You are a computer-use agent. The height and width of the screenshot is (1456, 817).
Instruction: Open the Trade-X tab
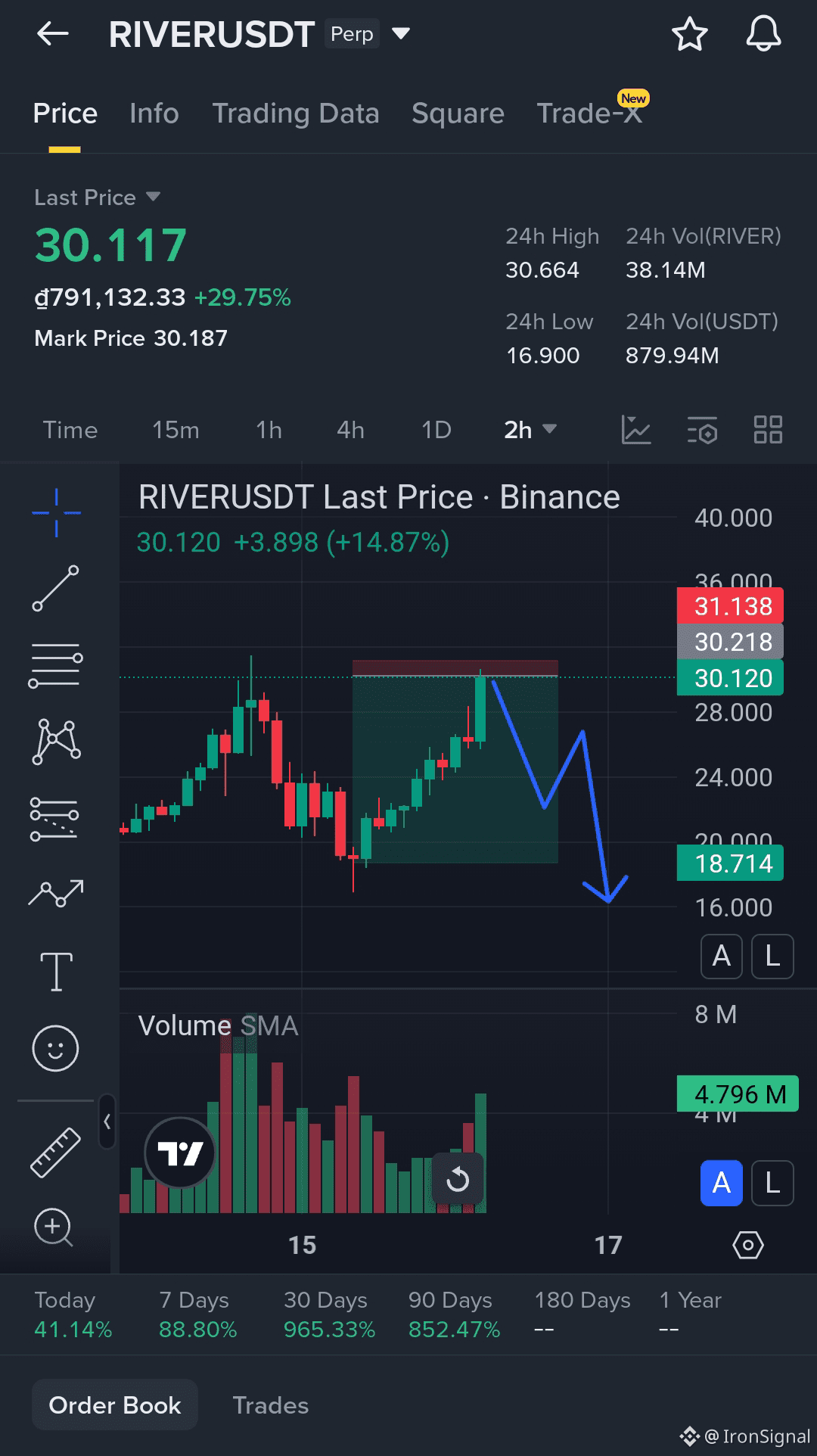coord(590,114)
